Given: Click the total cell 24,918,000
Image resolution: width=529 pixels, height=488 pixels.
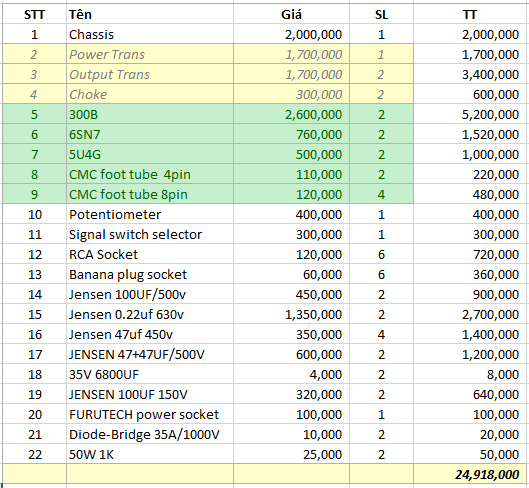Looking at the screenshot, I should tap(471, 474).
